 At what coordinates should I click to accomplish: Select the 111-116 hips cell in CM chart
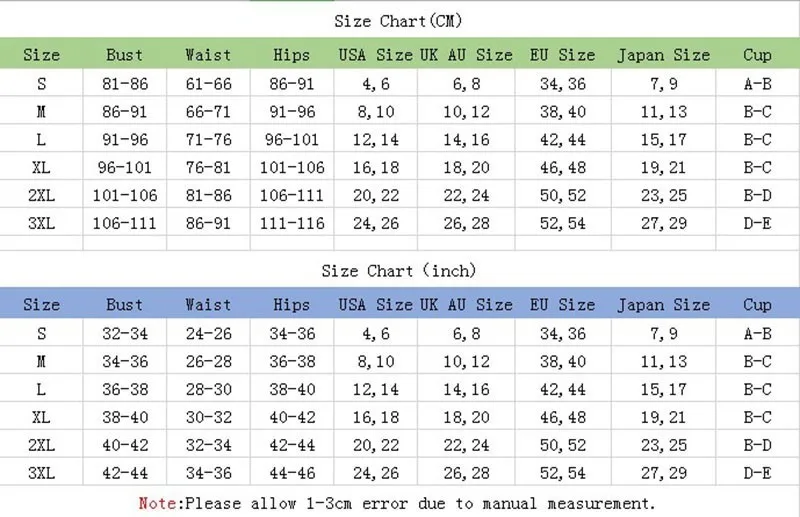point(291,223)
